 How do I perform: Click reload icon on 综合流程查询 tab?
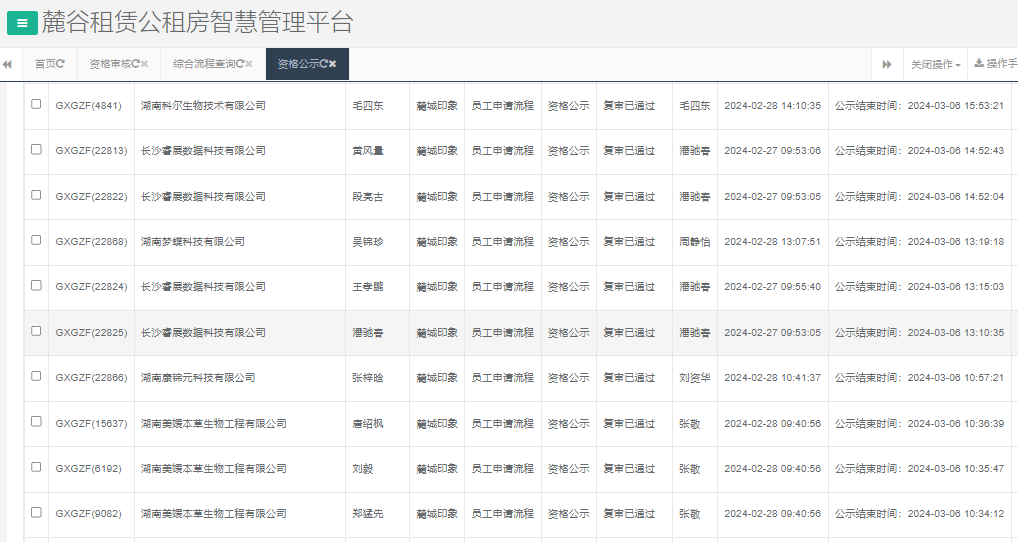tap(240, 64)
